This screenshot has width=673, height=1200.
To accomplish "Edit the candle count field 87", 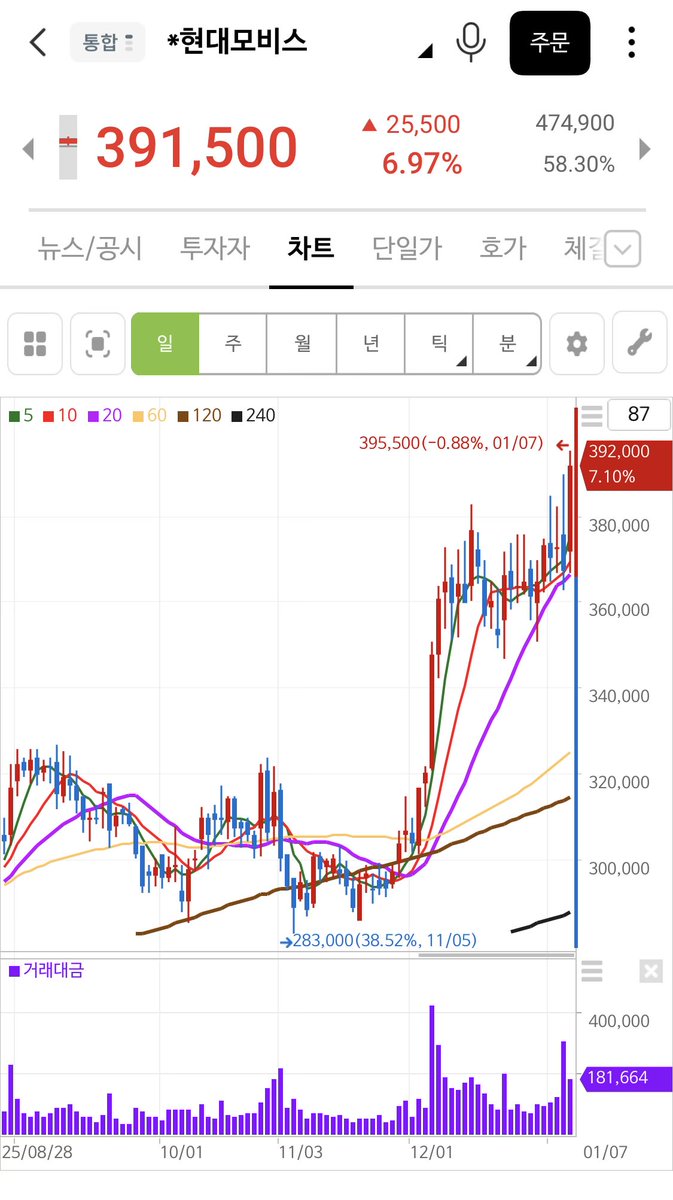I will click(x=639, y=415).
